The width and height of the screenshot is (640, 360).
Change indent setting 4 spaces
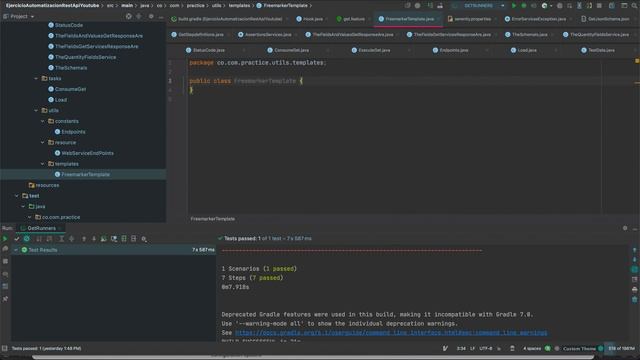532,348
